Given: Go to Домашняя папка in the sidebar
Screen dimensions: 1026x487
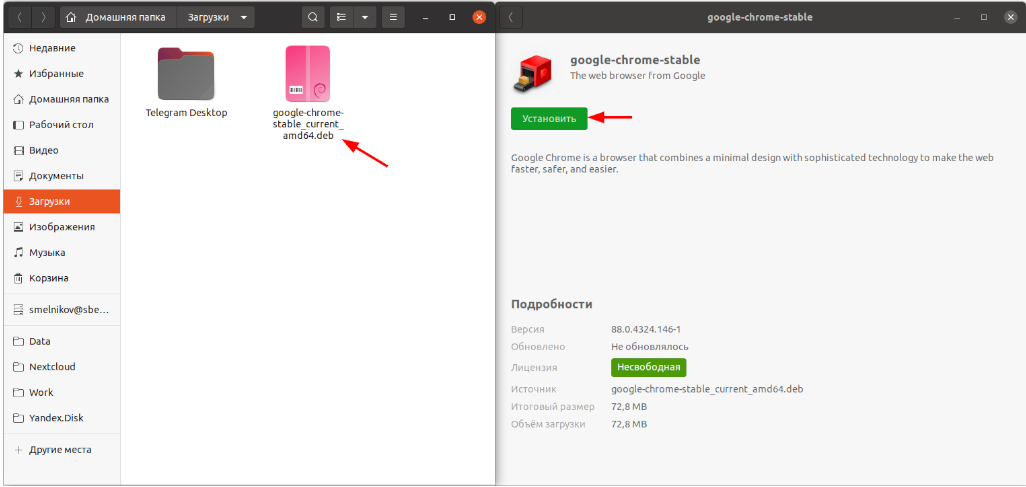Looking at the screenshot, I should (x=62, y=99).
